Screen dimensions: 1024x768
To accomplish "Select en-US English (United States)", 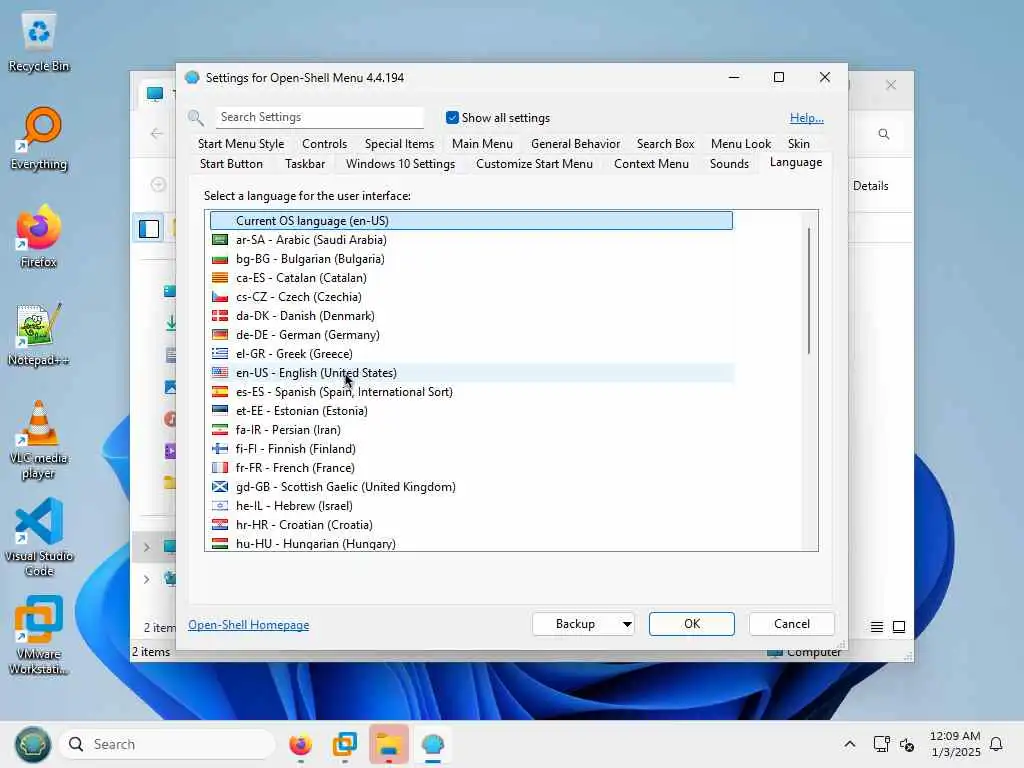I will click(x=472, y=373).
